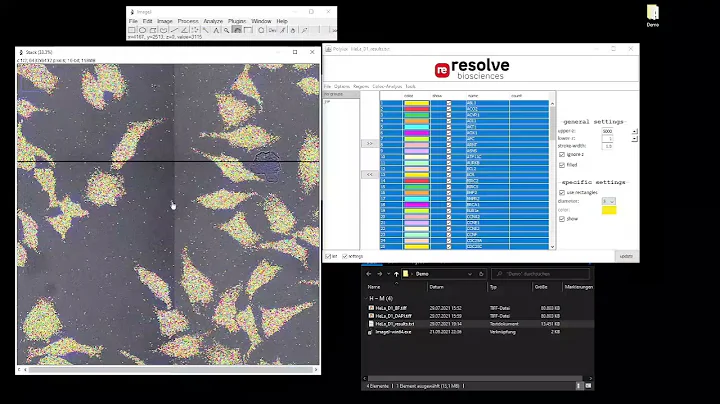Toggle the 'ignore z' checkbox
The height and width of the screenshot is (404, 720).
point(562,155)
